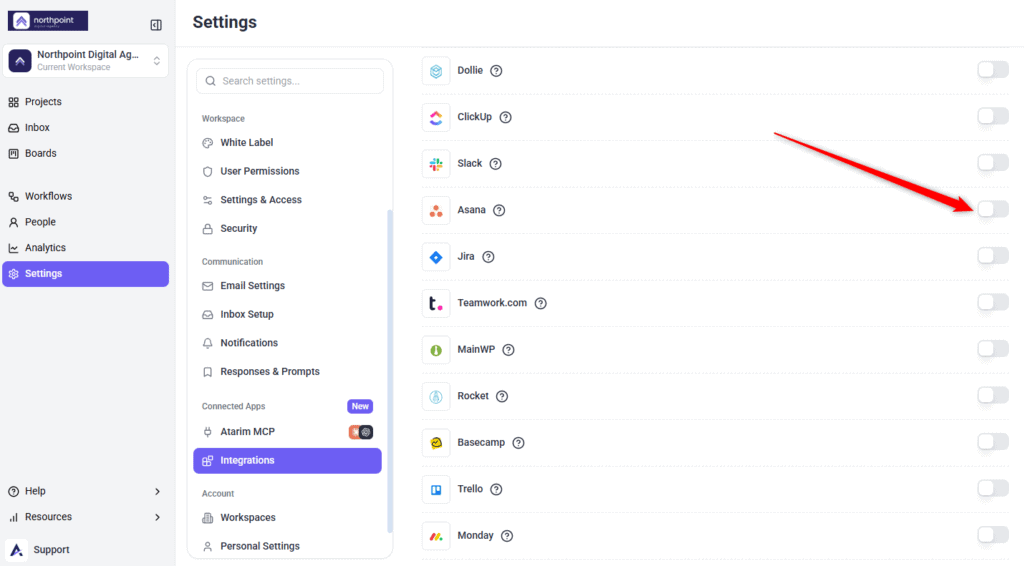Open Responses & Prompts settings

pyautogui.click(x=287, y=371)
